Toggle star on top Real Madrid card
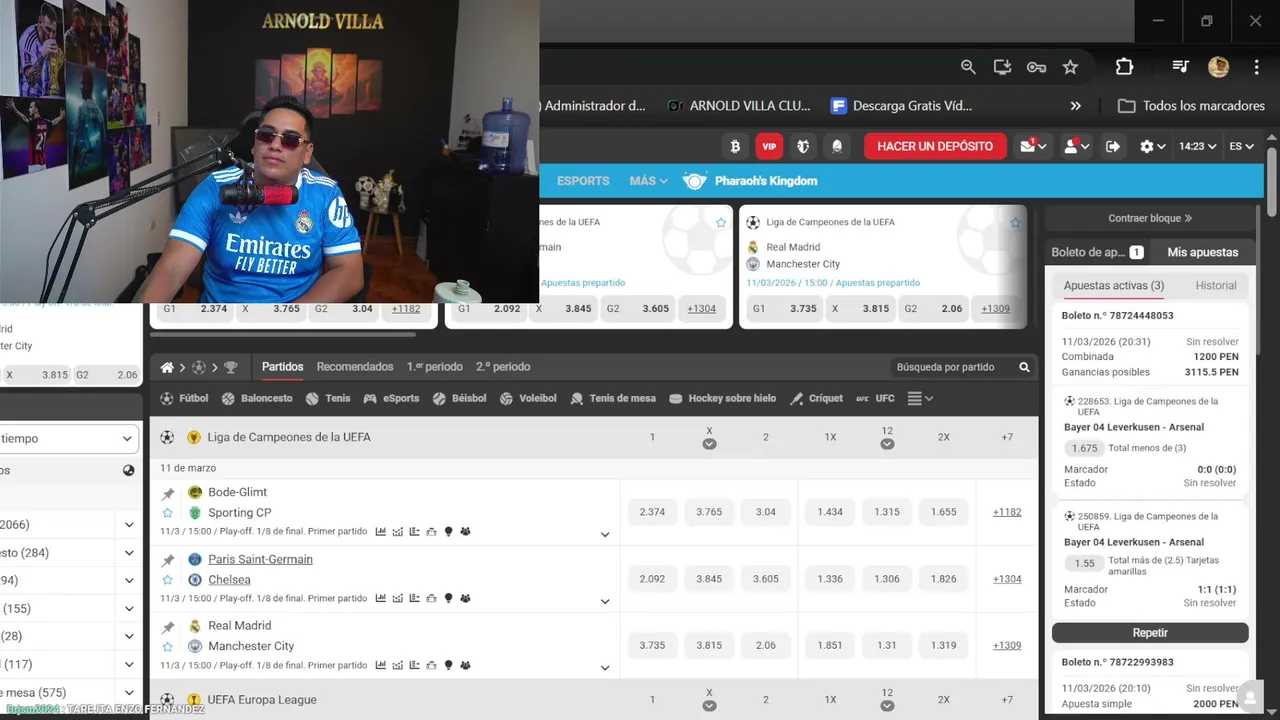Image resolution: width=1280 pixels, height=720 pixels. click(x=1015, y=222)
